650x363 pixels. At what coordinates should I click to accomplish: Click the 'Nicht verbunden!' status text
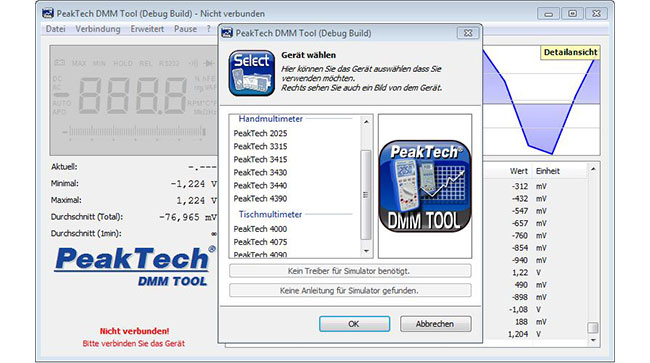click(x=134, y=331)
